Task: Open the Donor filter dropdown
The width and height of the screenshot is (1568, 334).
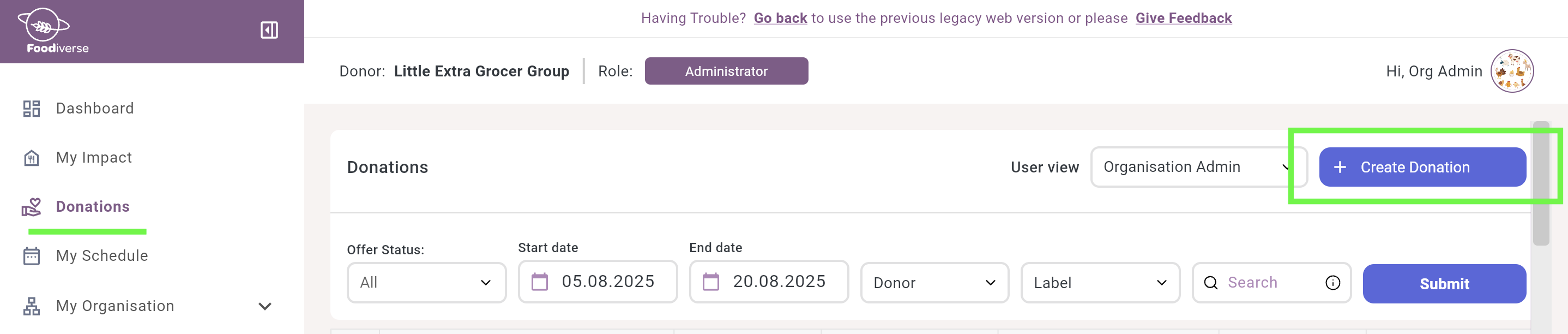Action: [934, 283]
